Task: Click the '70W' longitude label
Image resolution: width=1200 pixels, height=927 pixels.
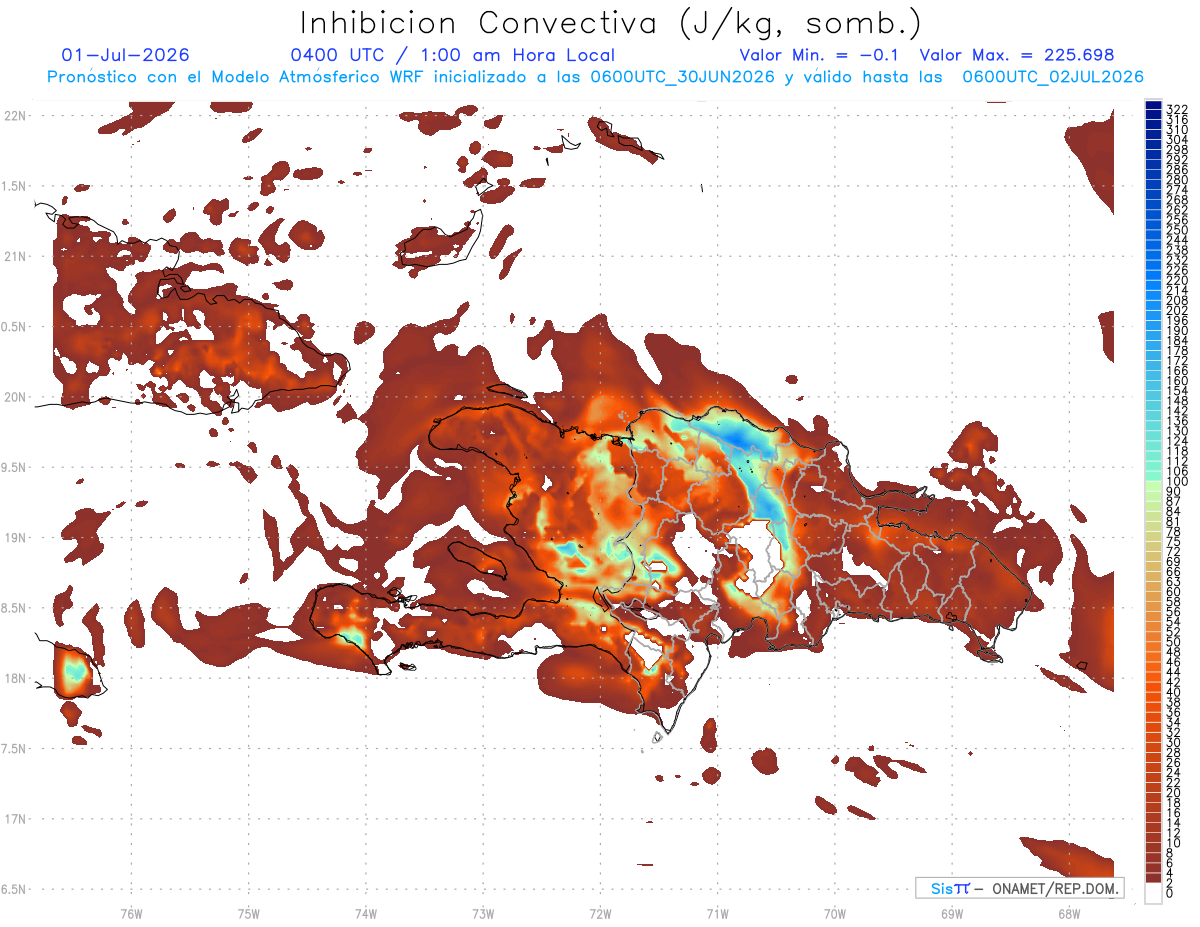Action: click(x=835, y=913)
